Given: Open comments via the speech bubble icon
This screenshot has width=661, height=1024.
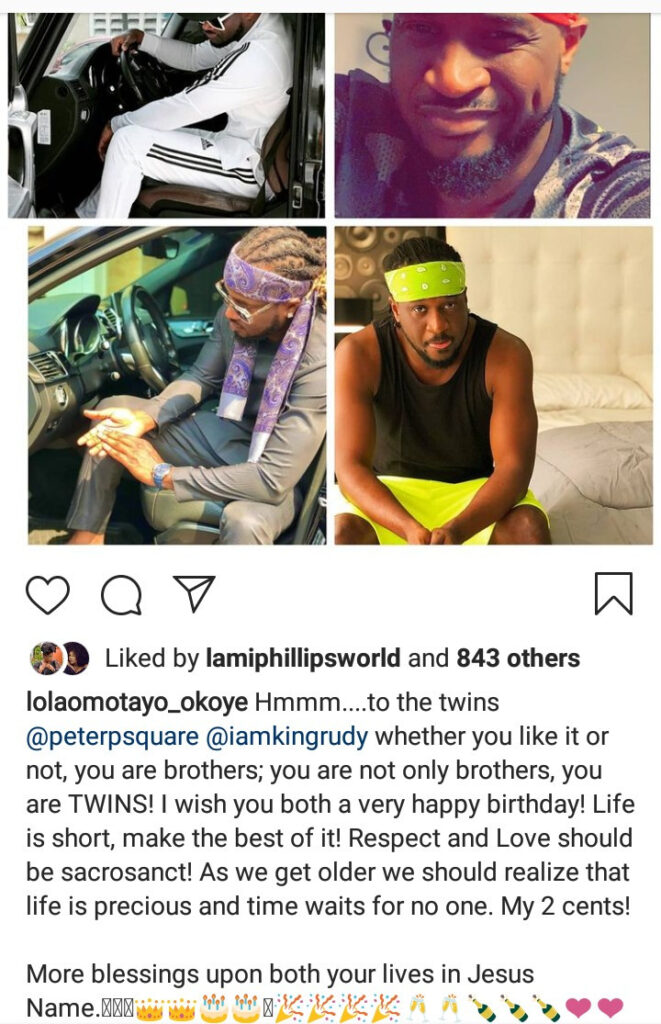Looking at the screenshot, I should tap(121, 594).
